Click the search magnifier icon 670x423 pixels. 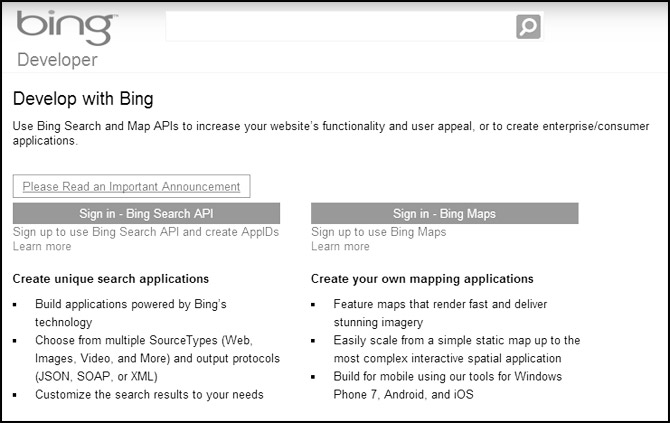528,26
